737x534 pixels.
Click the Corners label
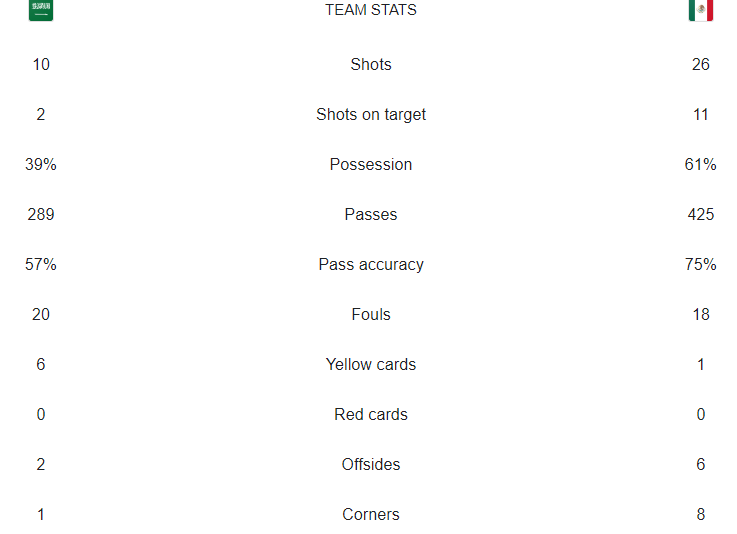click(x=371, y=514)
